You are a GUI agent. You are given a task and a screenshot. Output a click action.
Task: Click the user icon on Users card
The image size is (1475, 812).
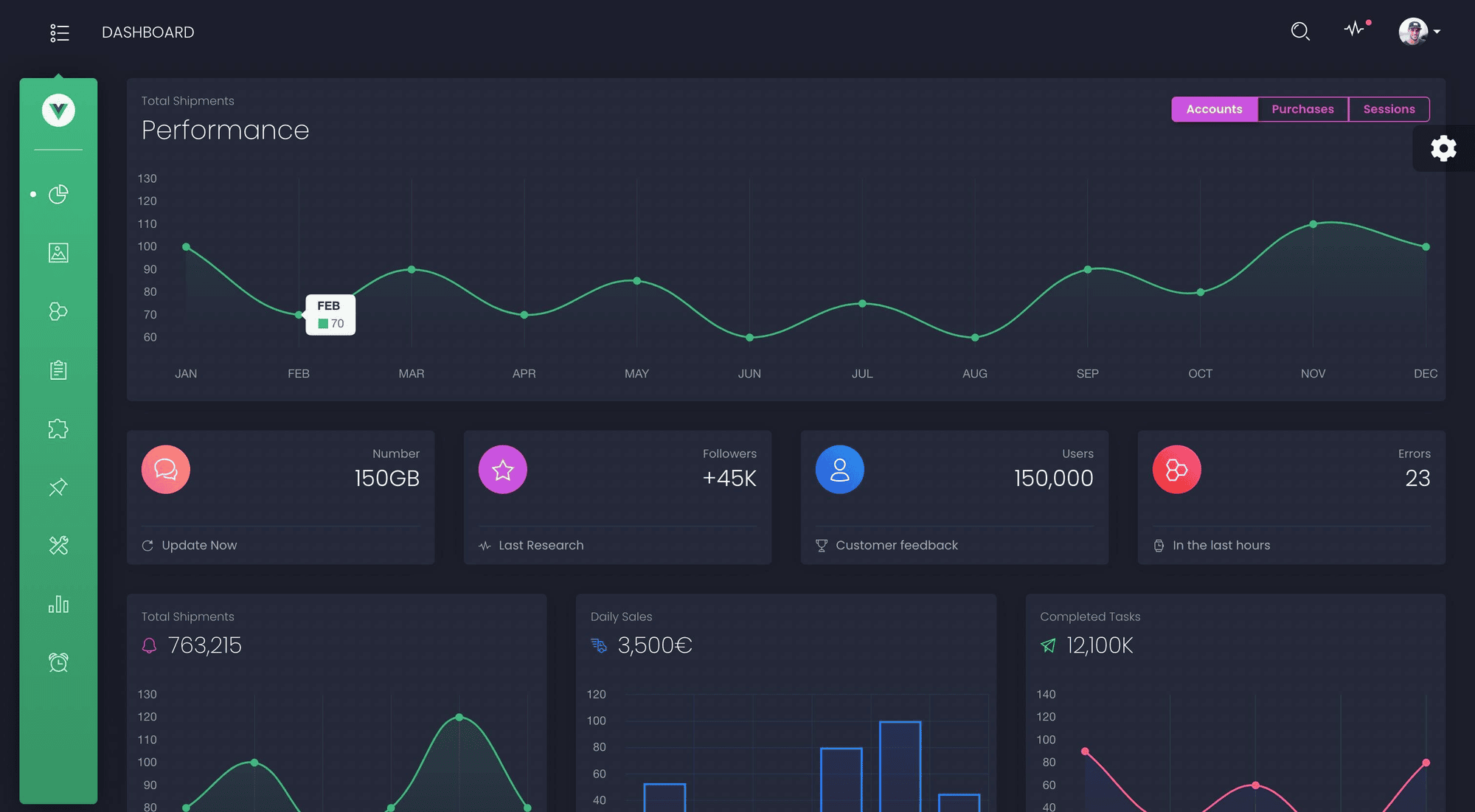840,470
